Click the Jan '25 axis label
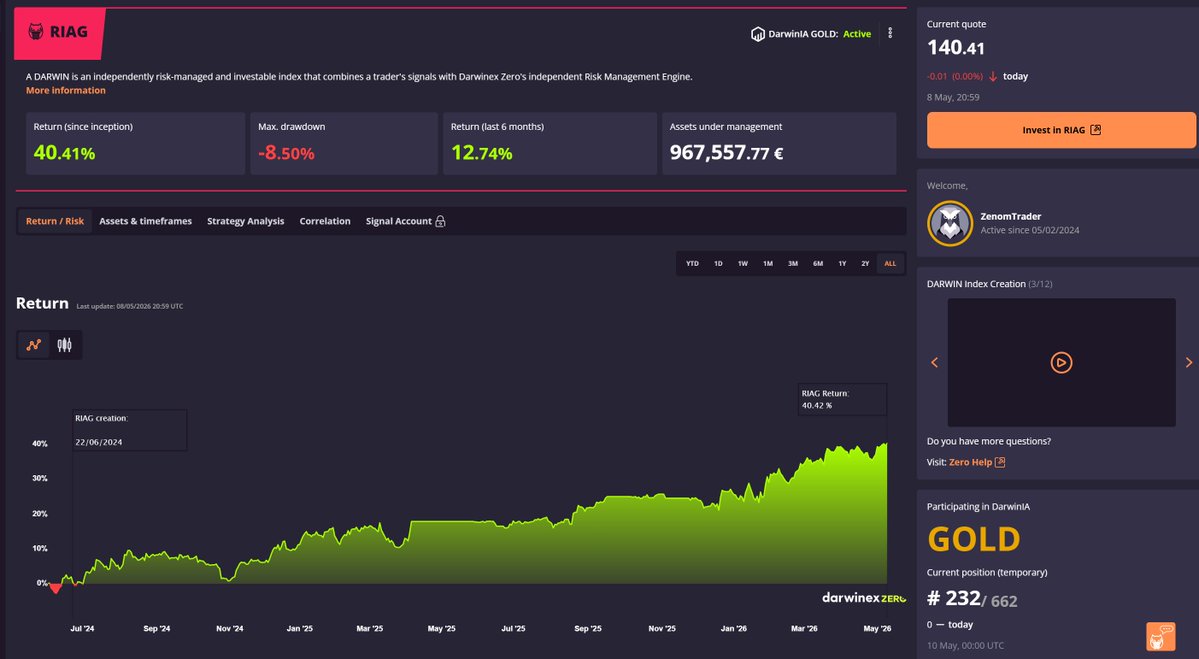 [x=300, y=628]
